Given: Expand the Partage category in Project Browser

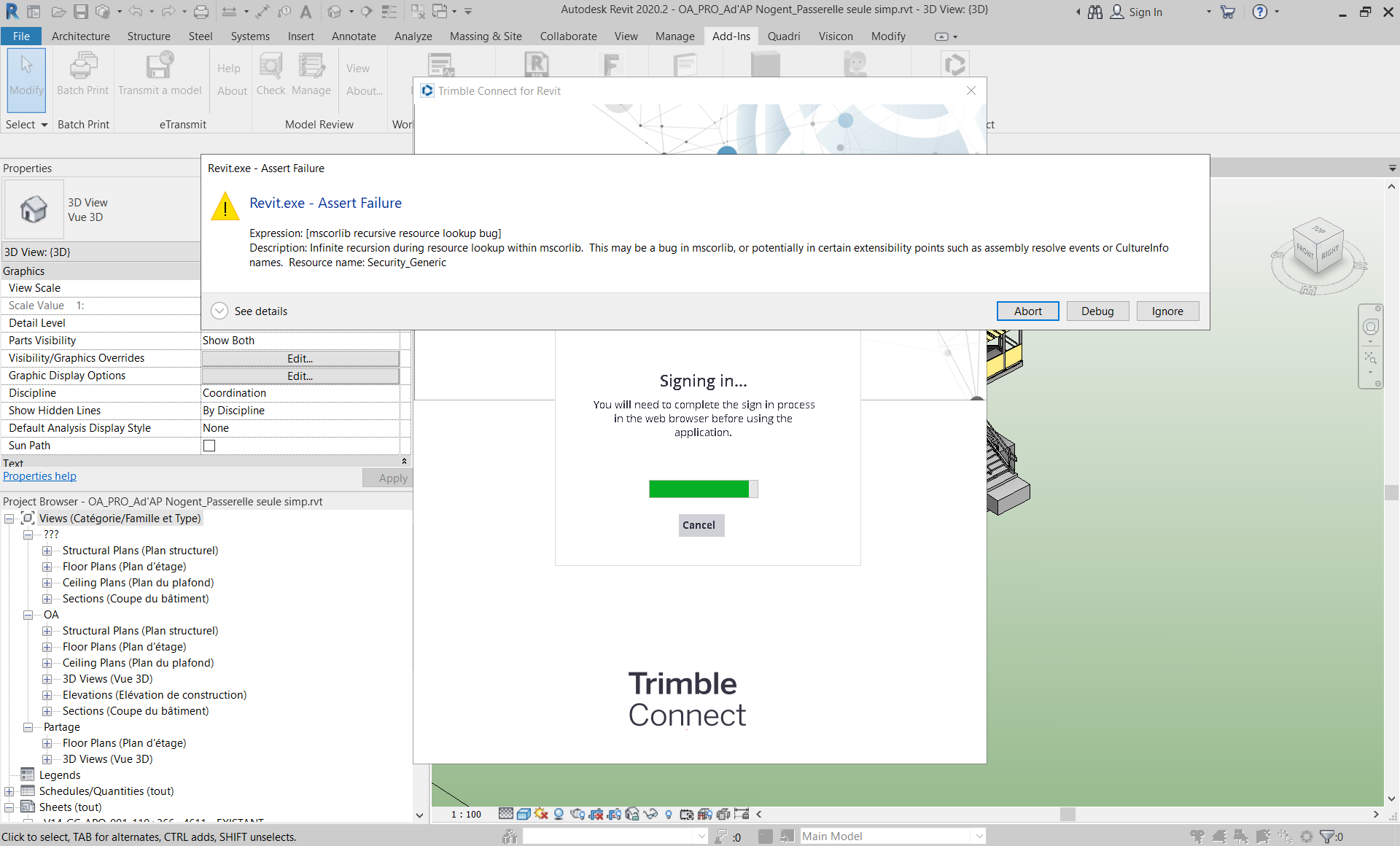Looking at the screenshot, I should (28, 727).
